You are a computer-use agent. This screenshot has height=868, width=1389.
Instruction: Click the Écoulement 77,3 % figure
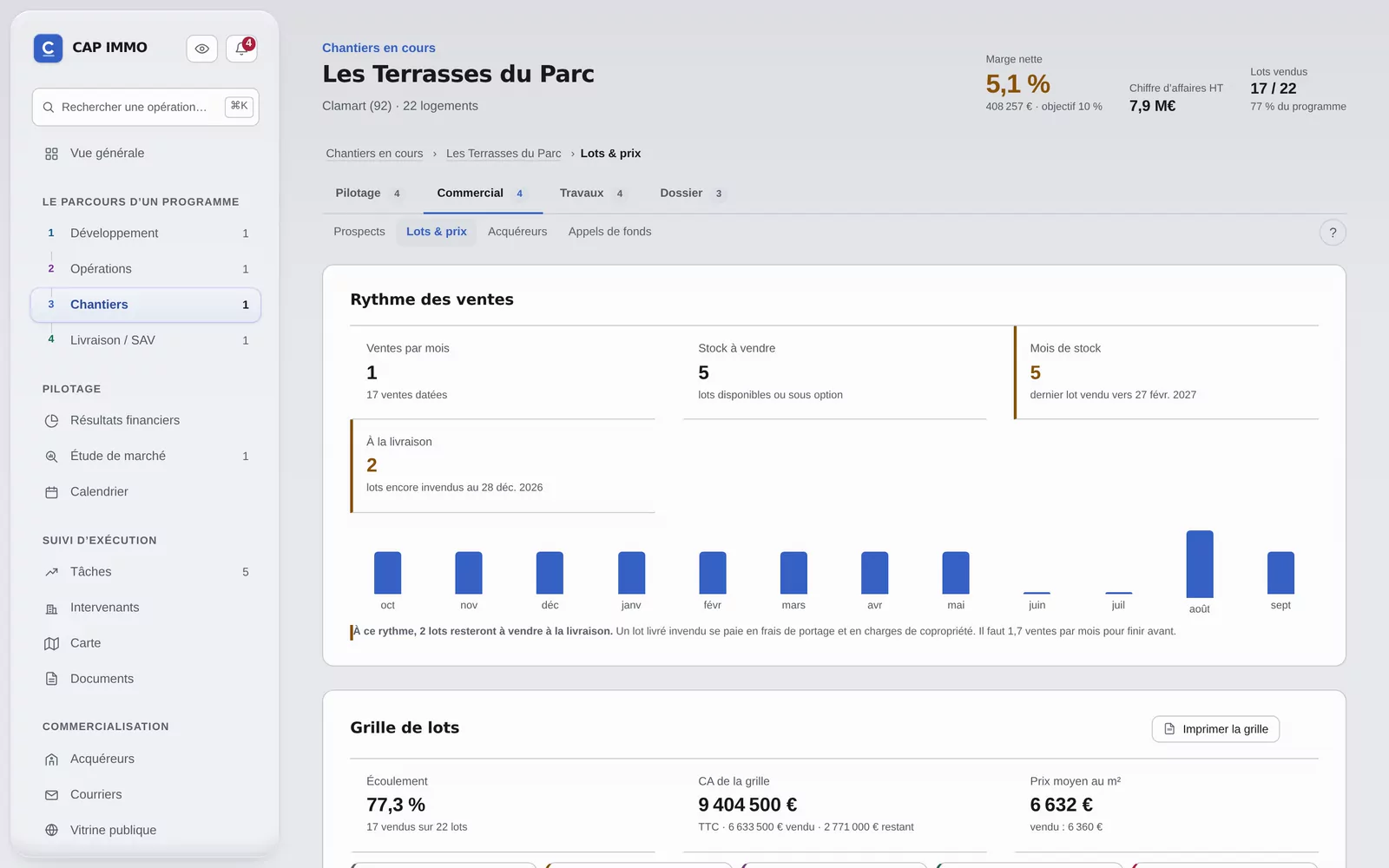click(x=396, y=805)
